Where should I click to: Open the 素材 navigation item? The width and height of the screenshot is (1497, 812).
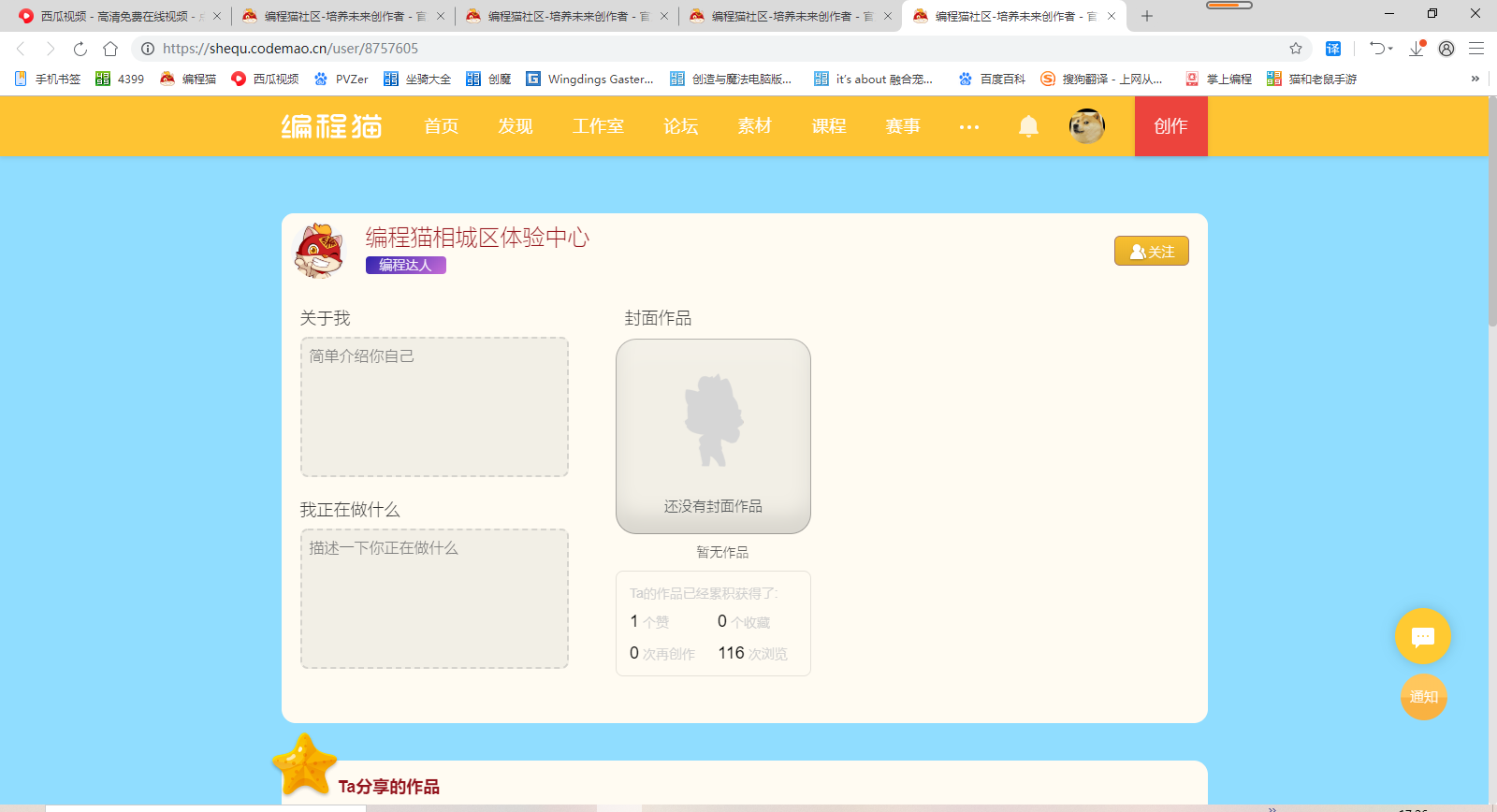click(755, 126)
